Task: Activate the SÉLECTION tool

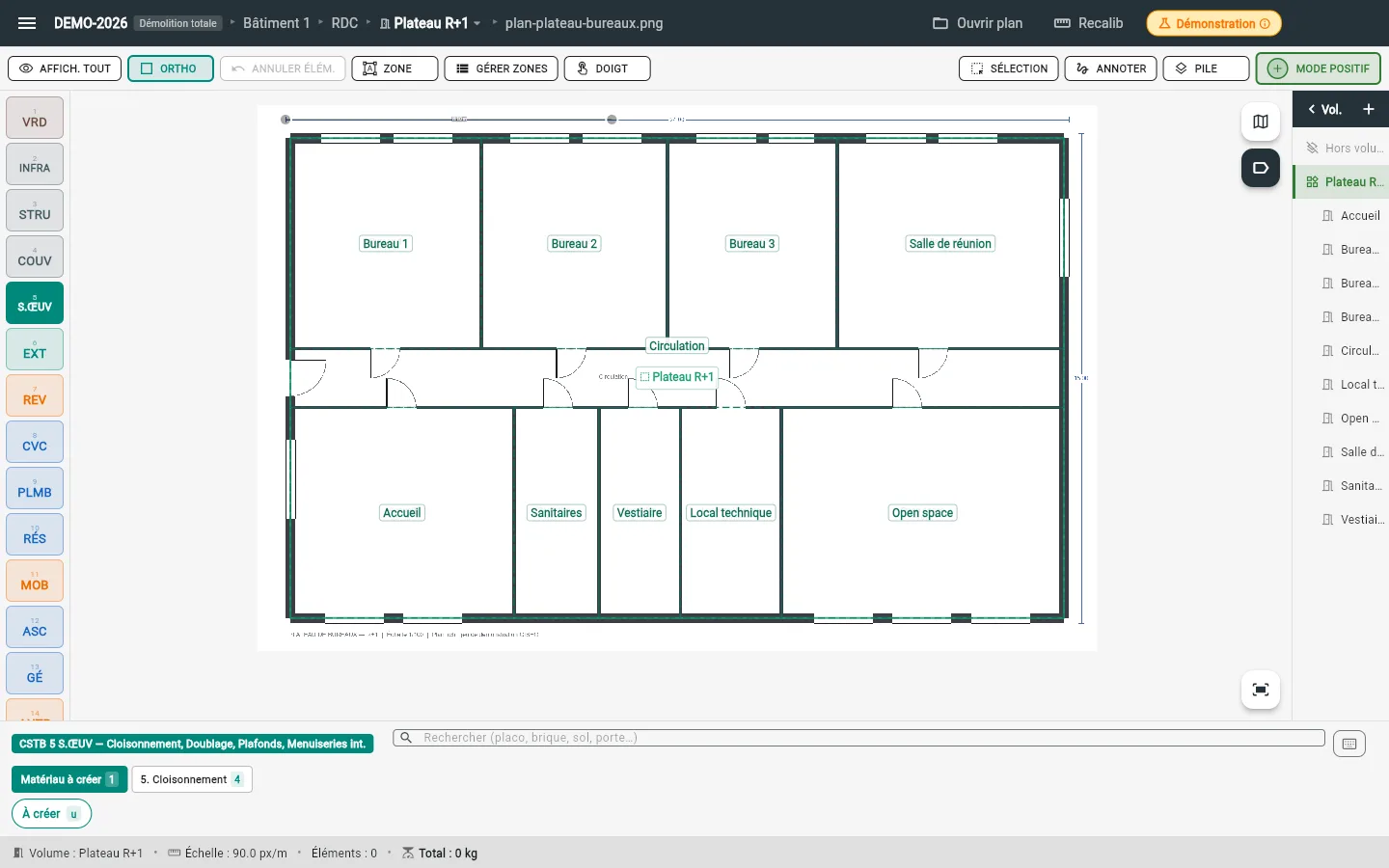Action: point(1009,68)
